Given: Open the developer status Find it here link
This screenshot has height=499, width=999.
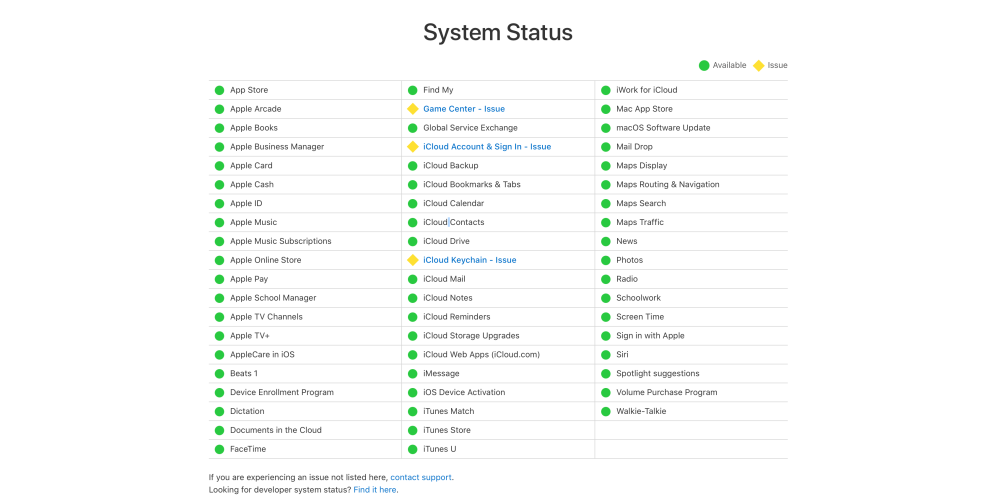Looking at the screenshot, I should pyautogui.click(x=375, y=490).
